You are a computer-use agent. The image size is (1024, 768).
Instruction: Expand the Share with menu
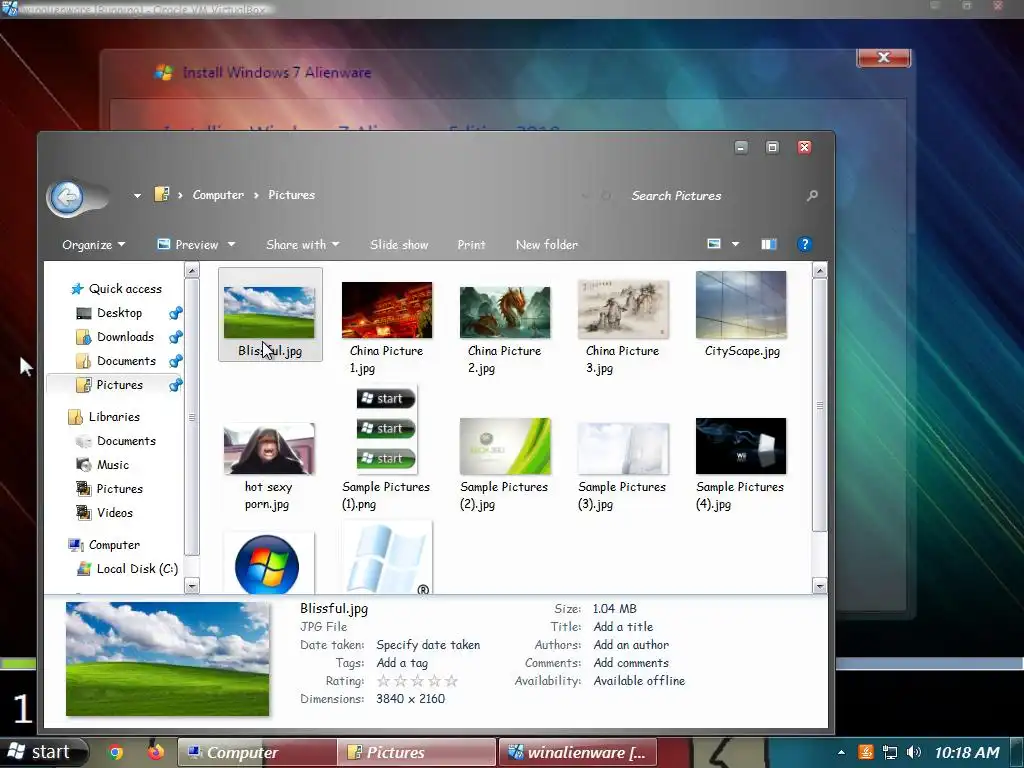(302, 245)
